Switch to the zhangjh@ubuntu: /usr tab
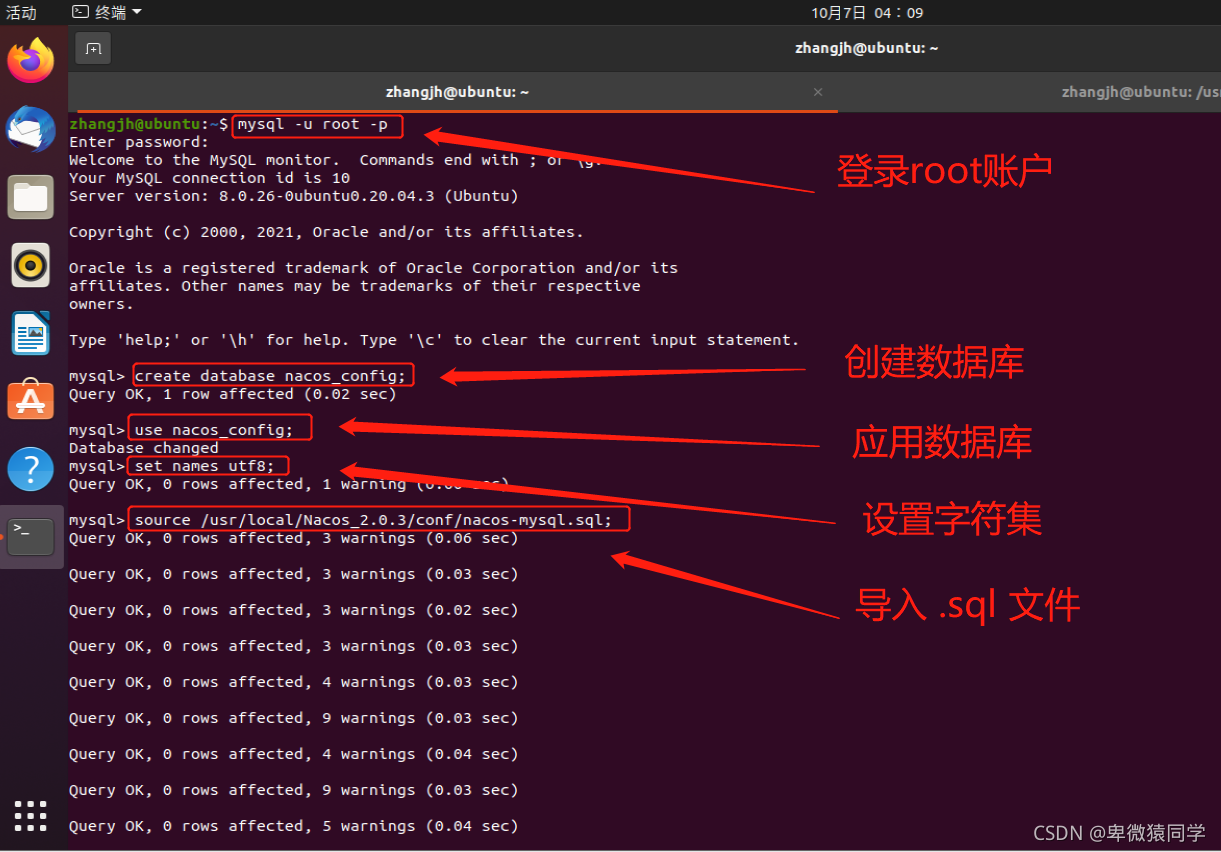Viewport: 1221px width, 852px height. pos(1140,92)
